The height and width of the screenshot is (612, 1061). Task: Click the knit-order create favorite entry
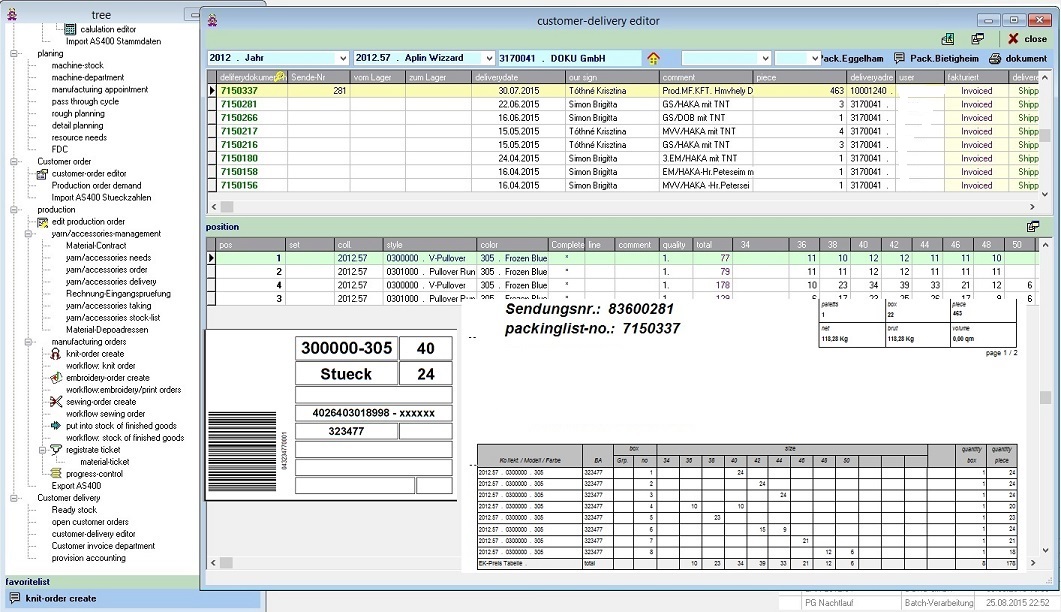(60, 598)
